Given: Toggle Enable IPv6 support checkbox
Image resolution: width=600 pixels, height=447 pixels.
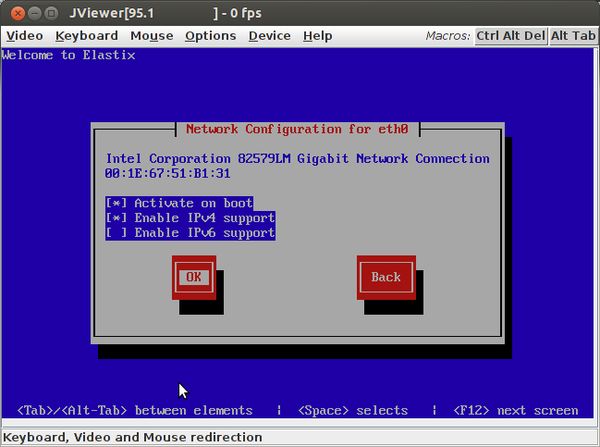Looking at the screenshot, I should 190,233.
